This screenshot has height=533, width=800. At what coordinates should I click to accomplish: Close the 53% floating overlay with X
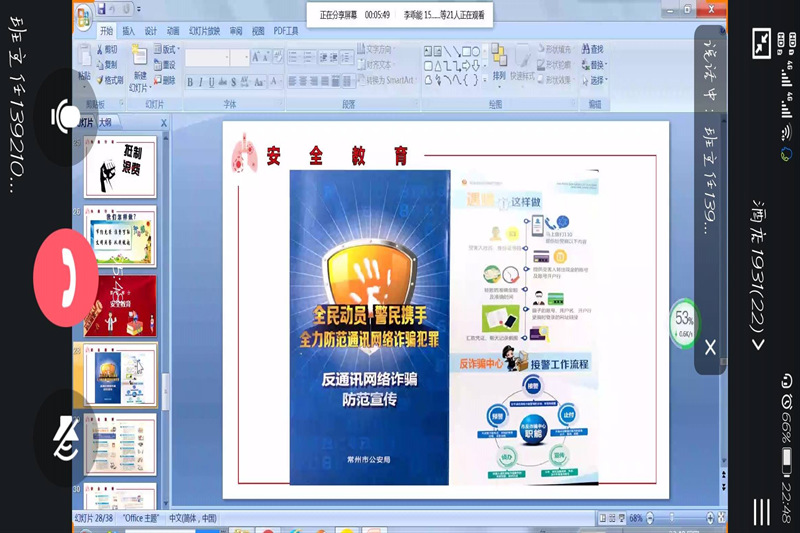click(x=710, y=347)
